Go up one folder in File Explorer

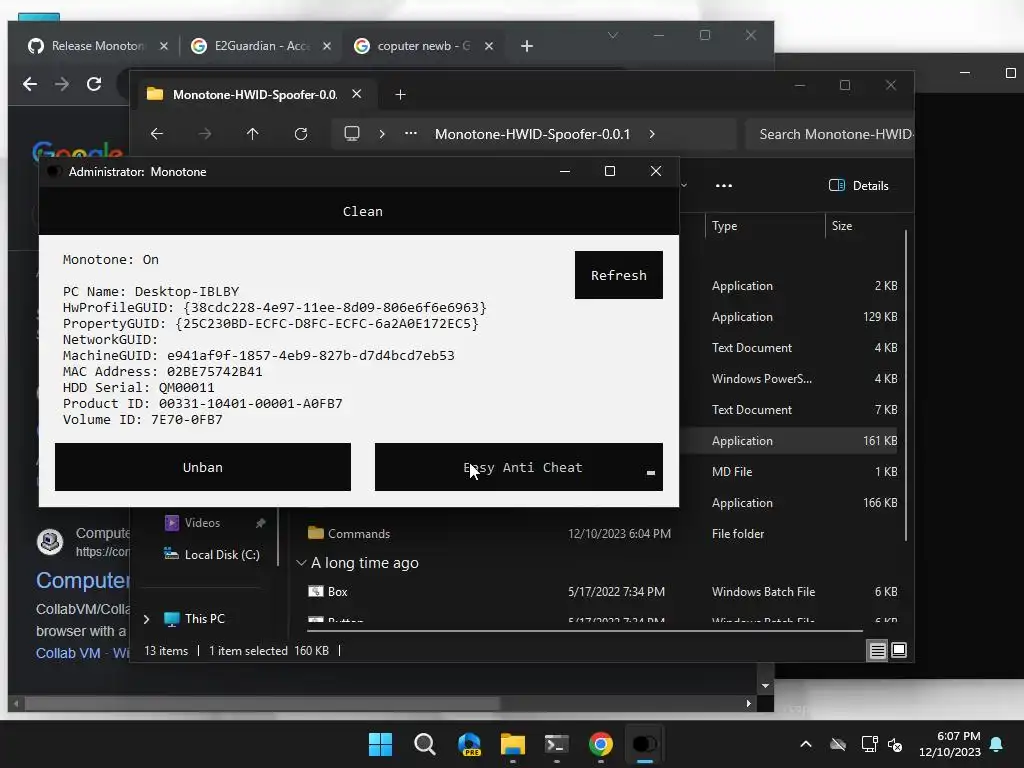pyautogui.click(x=253, y=134)
